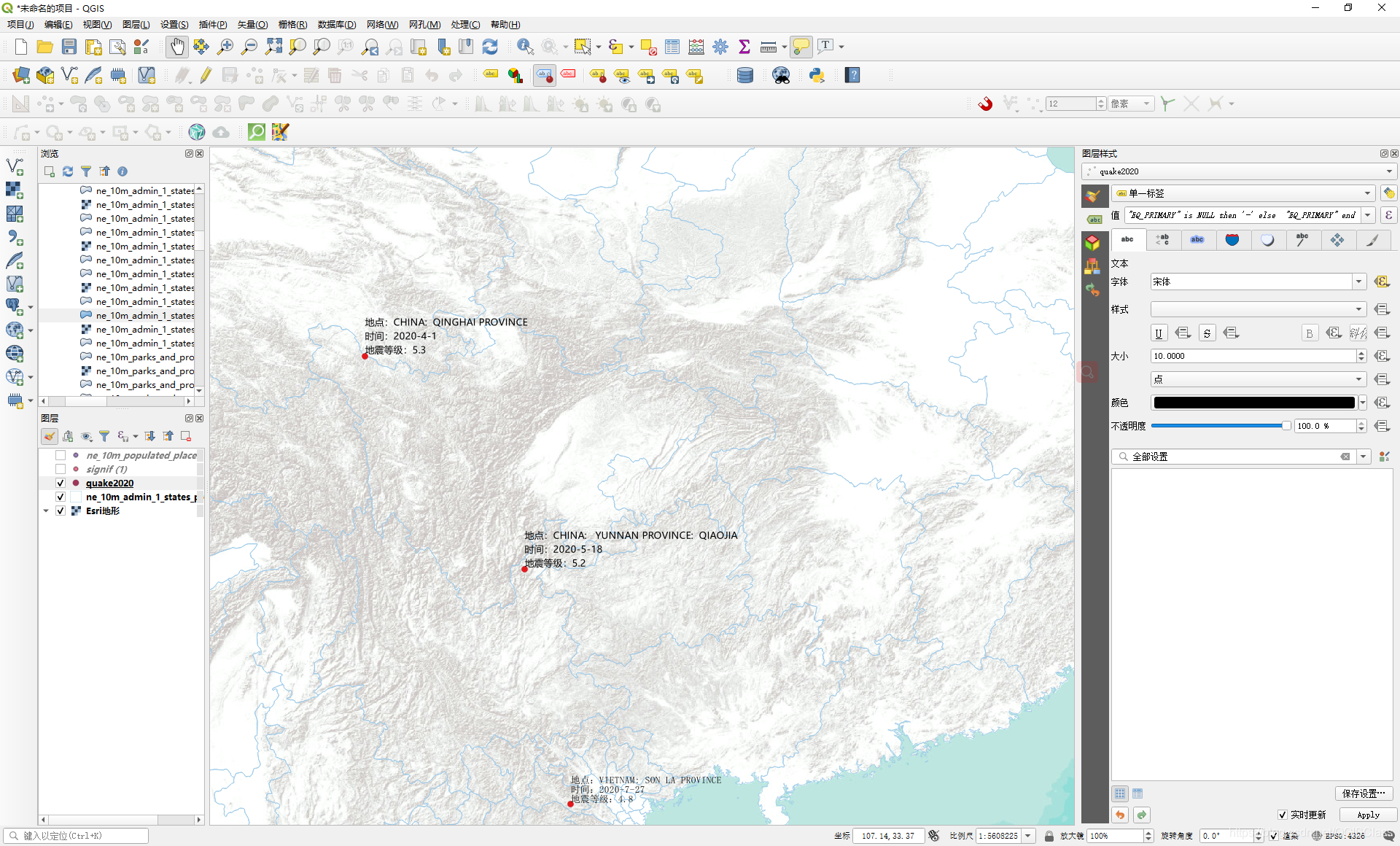The image size is (1400, 846).
Task: Click the 保存设置 button
Action: click(1363, 793)
